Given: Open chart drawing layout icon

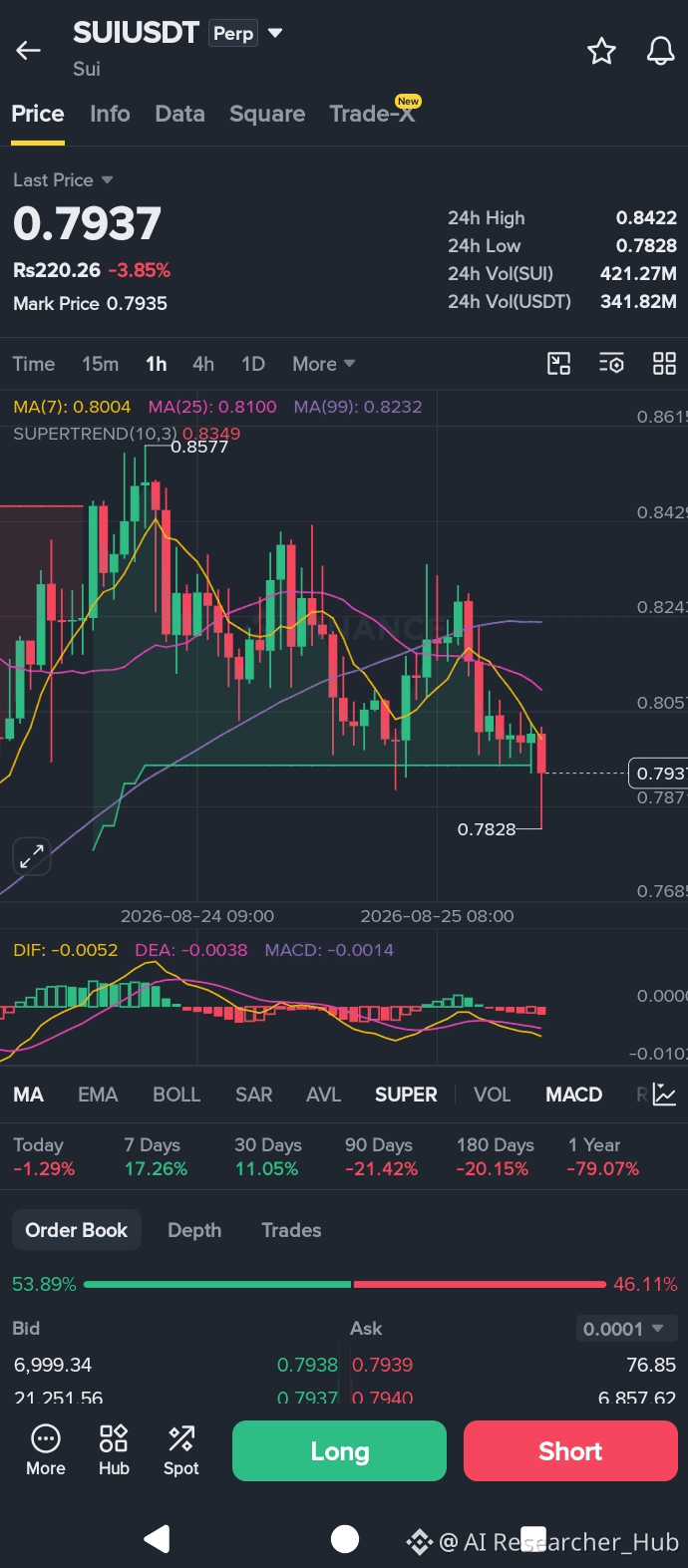Looking at the screenshot, I should coord(559,364).
